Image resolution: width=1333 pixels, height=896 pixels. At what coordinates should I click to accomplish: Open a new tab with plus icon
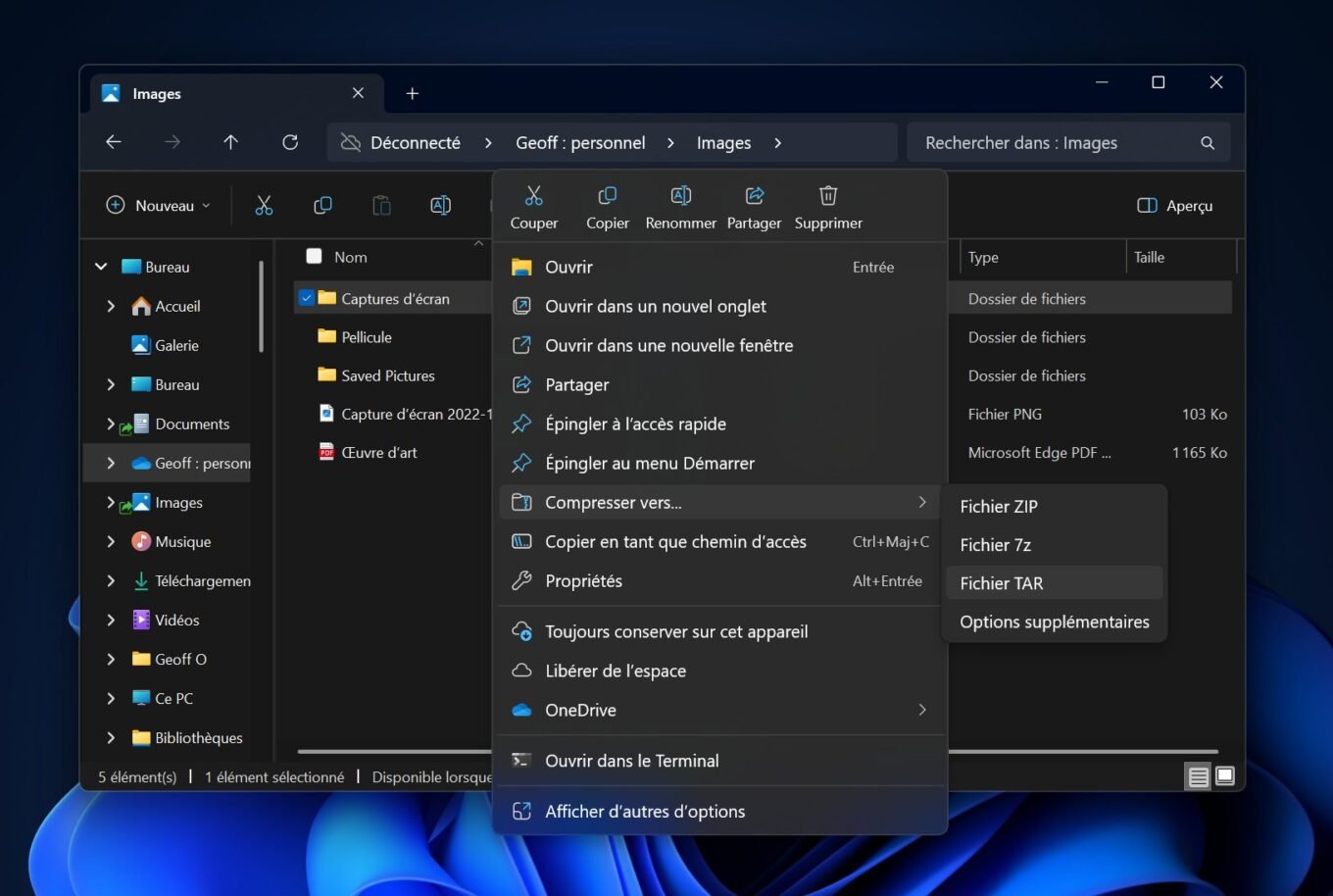pyautogui.click(x=413, y=93)
